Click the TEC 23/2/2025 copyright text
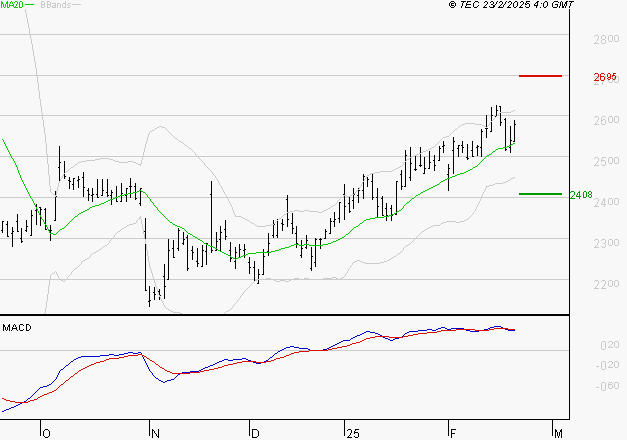The width and height of the screenshot is (627, 440). [511, 5]
